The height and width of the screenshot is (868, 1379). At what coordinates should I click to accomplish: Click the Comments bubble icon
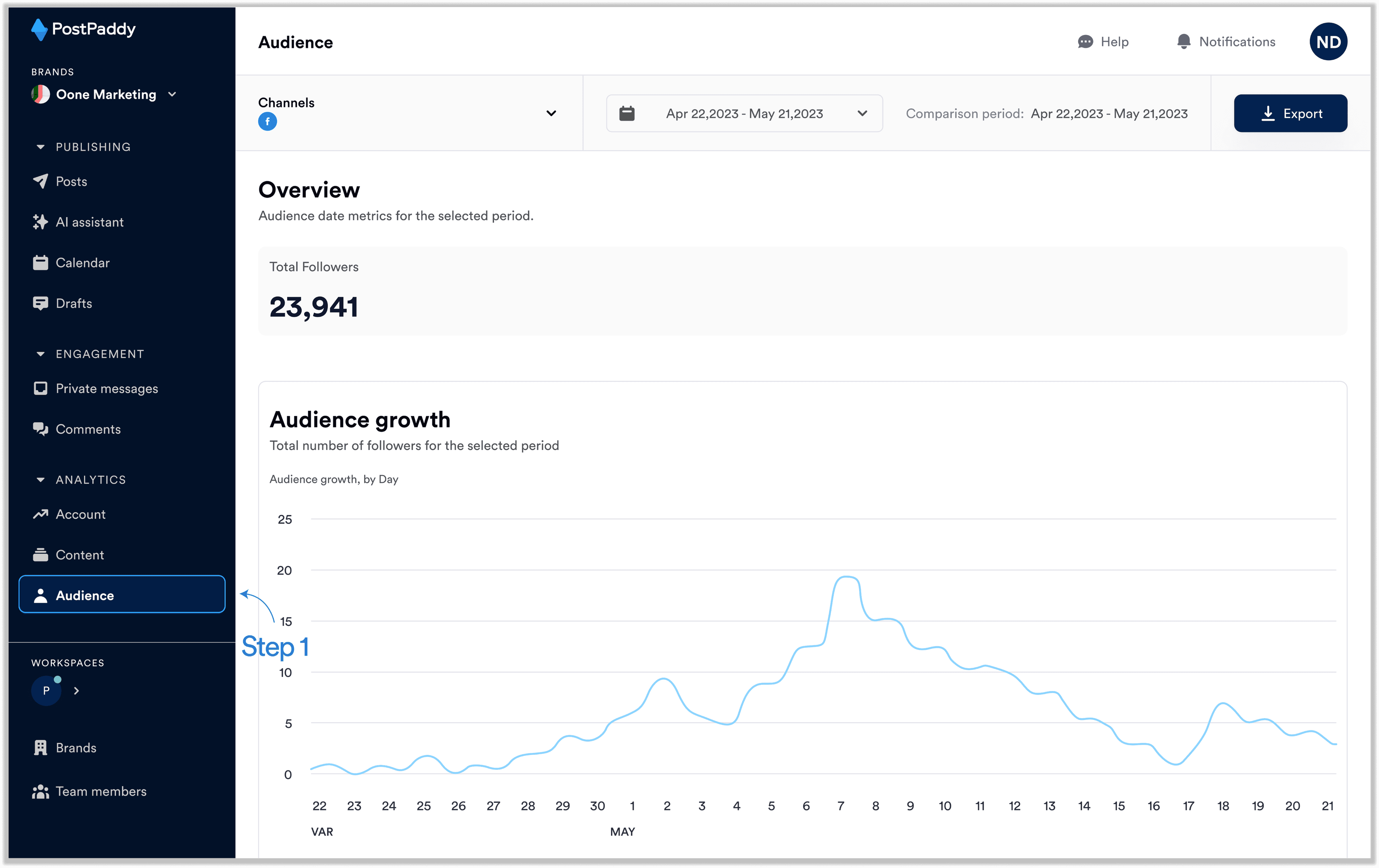point(40,429)
